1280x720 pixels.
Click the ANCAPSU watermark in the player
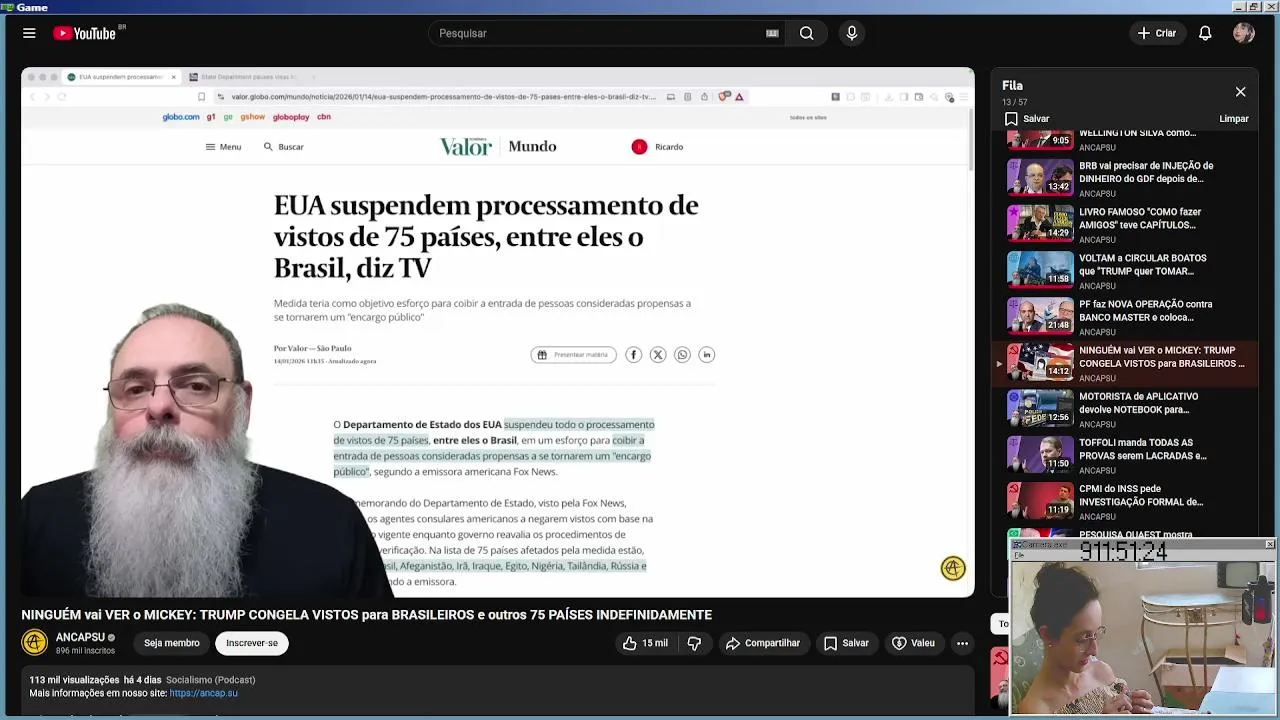(953, 568)
